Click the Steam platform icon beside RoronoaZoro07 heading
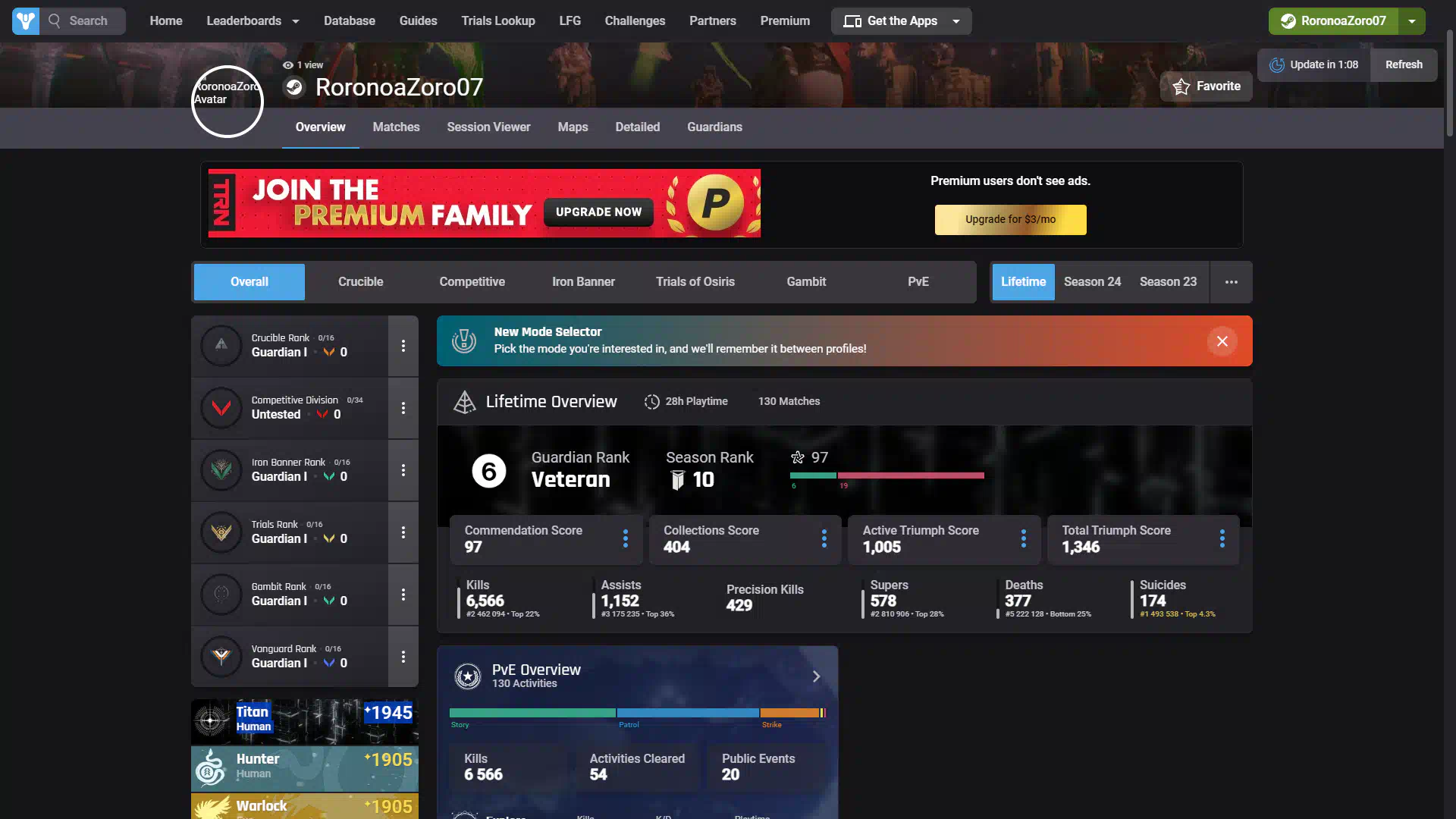This screenshot has height=819, width=1456. (x=294, y=88)
